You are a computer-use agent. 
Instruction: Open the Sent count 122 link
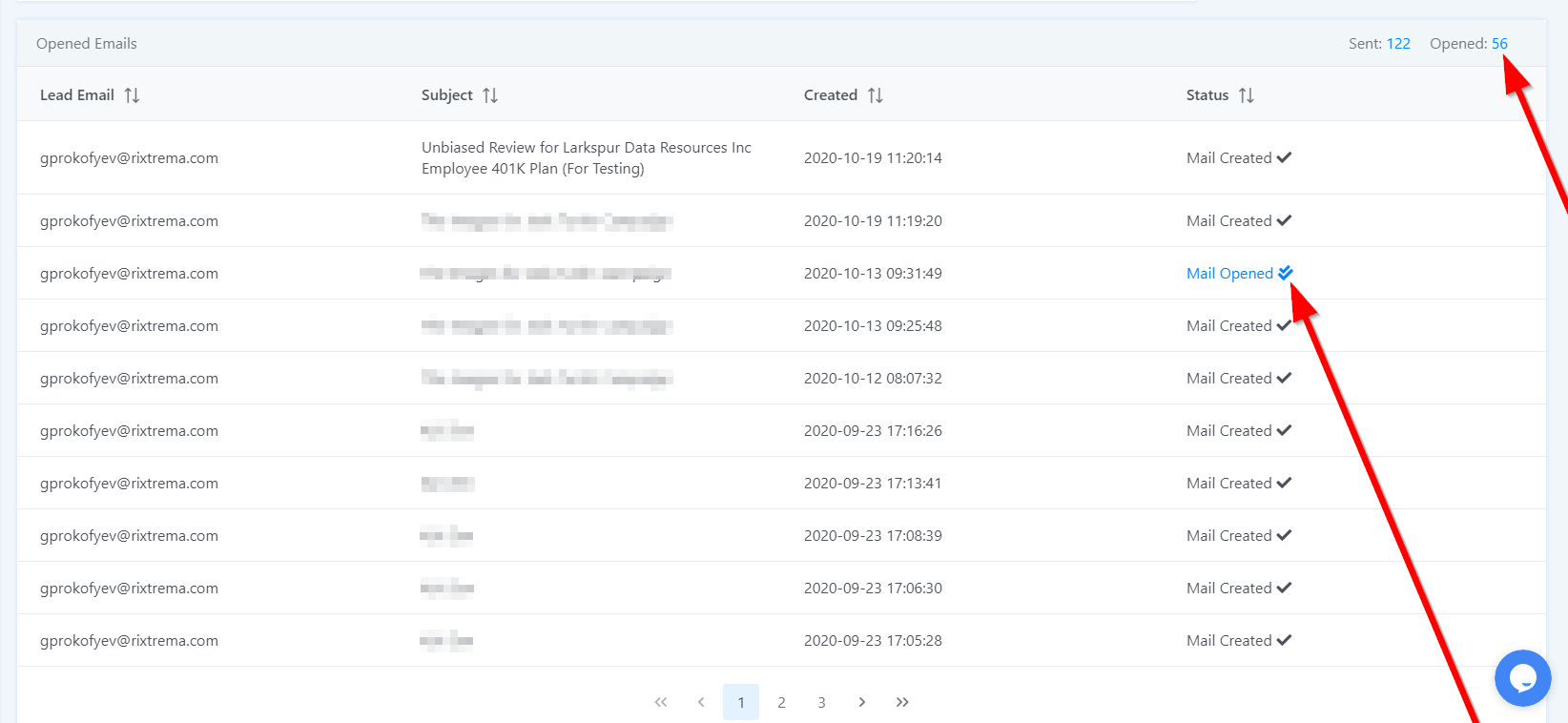(x=1398, y=44)
